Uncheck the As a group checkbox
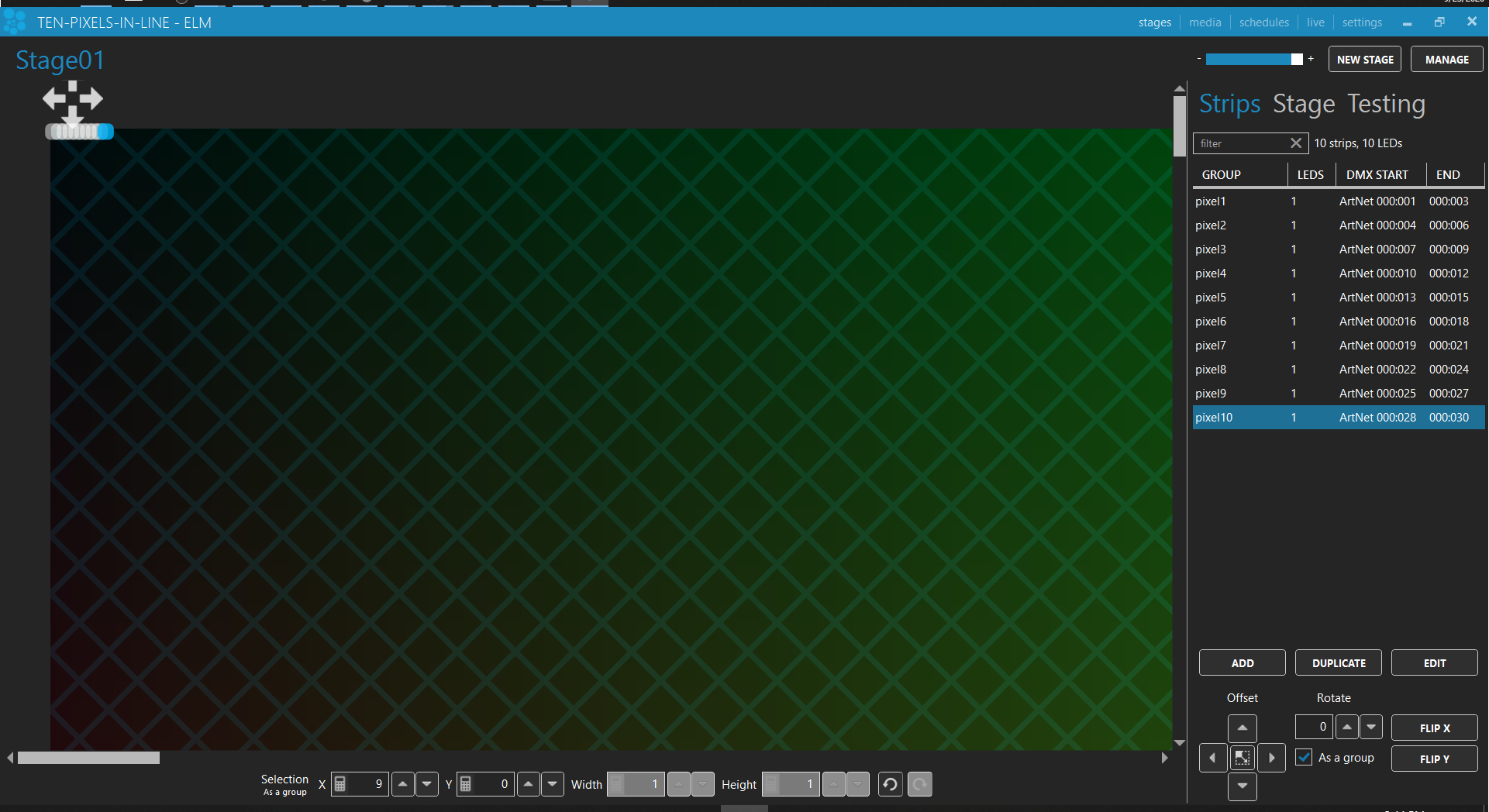 coord(1305,757)
